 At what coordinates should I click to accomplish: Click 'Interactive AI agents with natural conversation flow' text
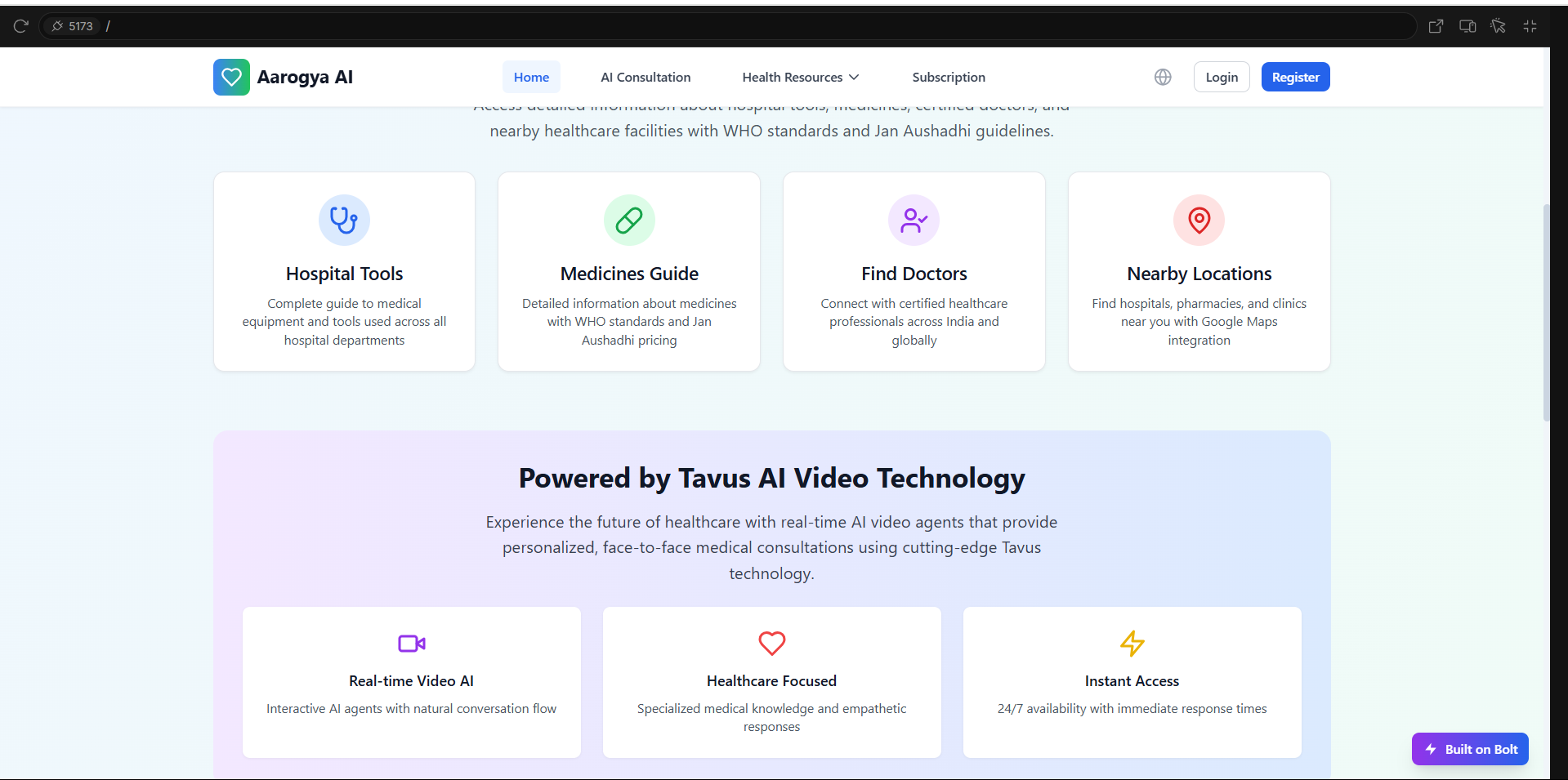pos(411,709)
